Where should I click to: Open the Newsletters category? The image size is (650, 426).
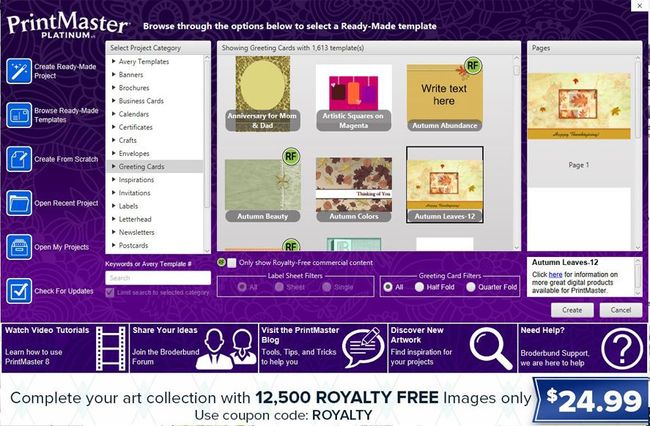tap(136, 232)
